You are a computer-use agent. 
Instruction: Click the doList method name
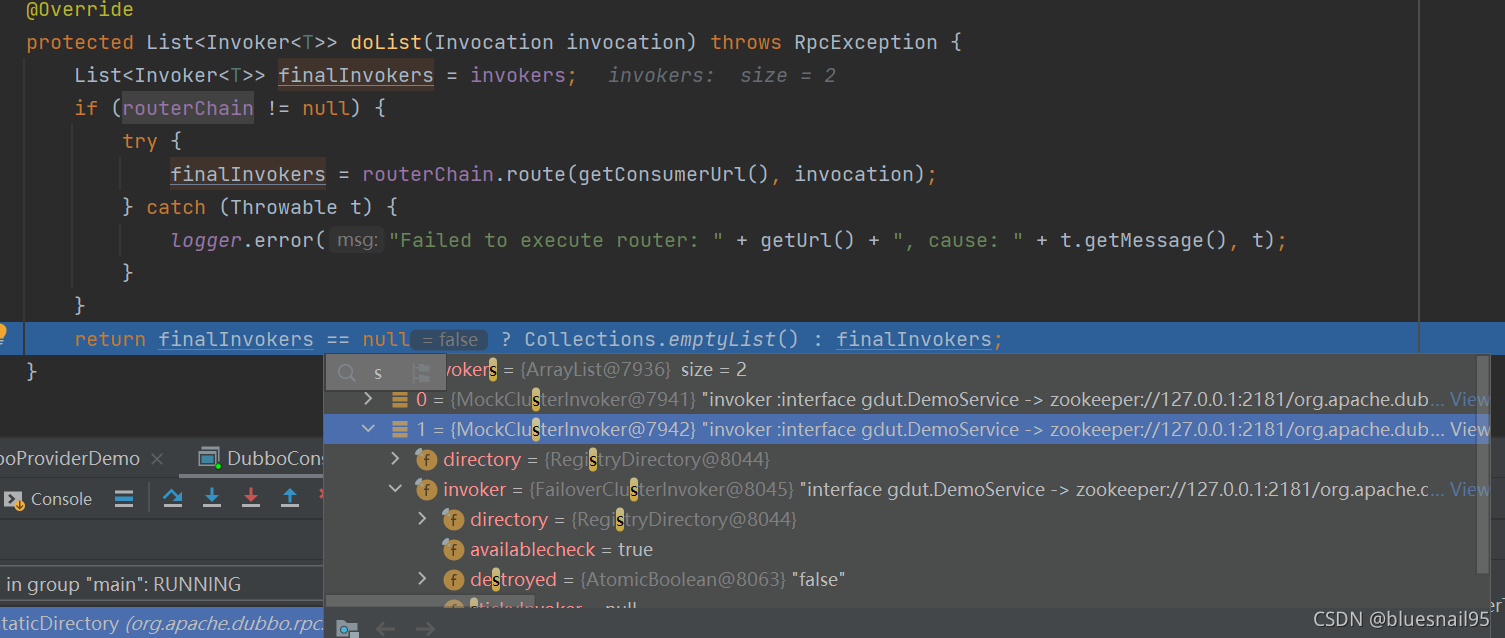[386, 43]
